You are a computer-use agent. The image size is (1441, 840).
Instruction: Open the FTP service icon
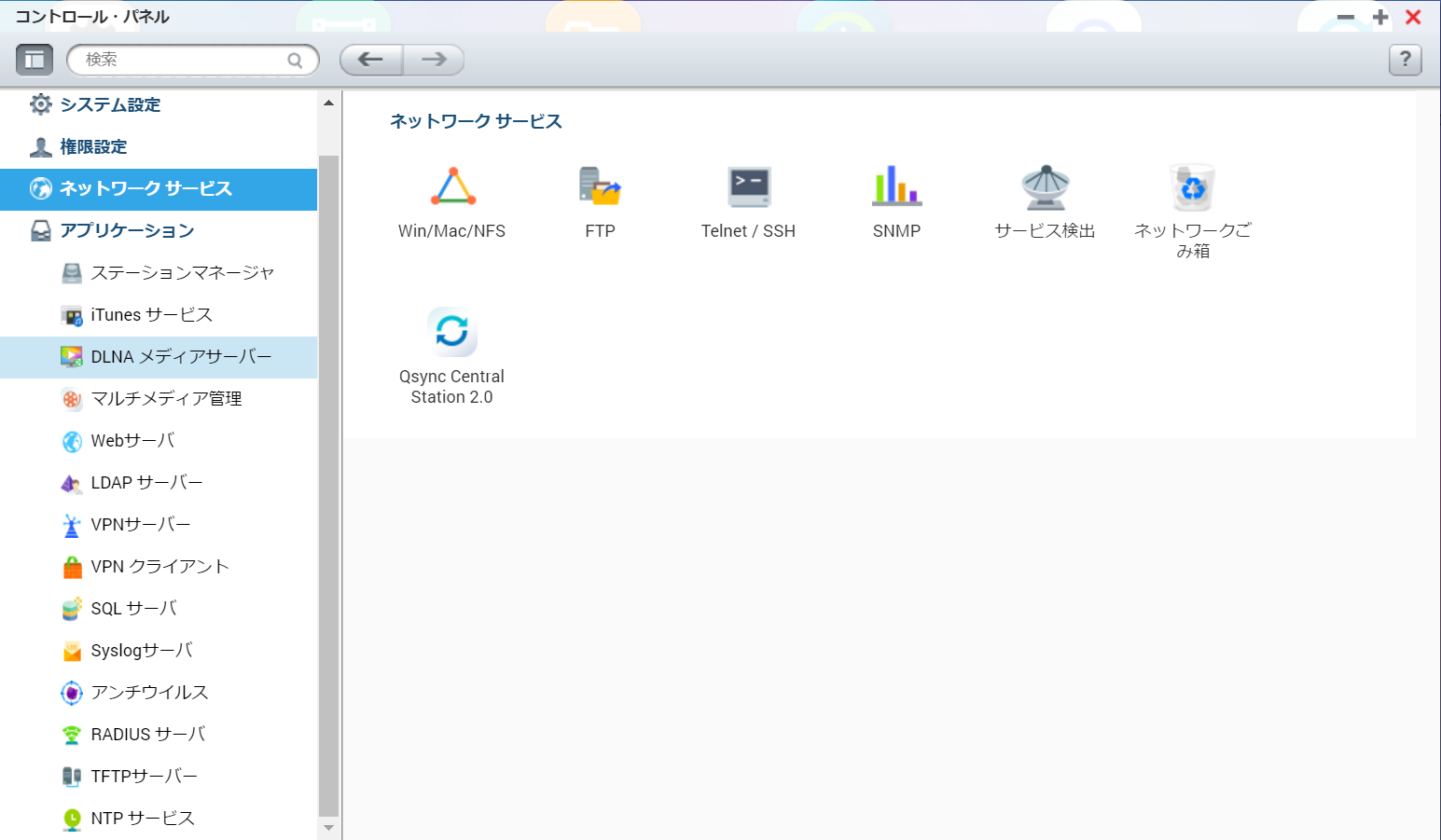pyautogui.click(x=600, y=186)
